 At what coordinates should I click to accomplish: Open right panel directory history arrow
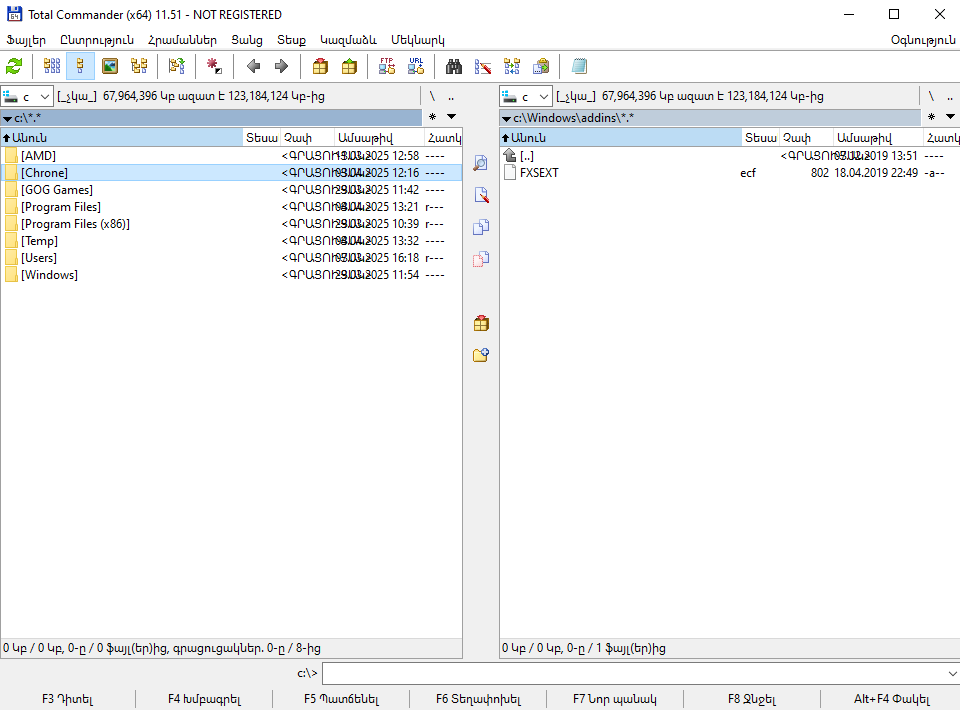coord(951,116)
